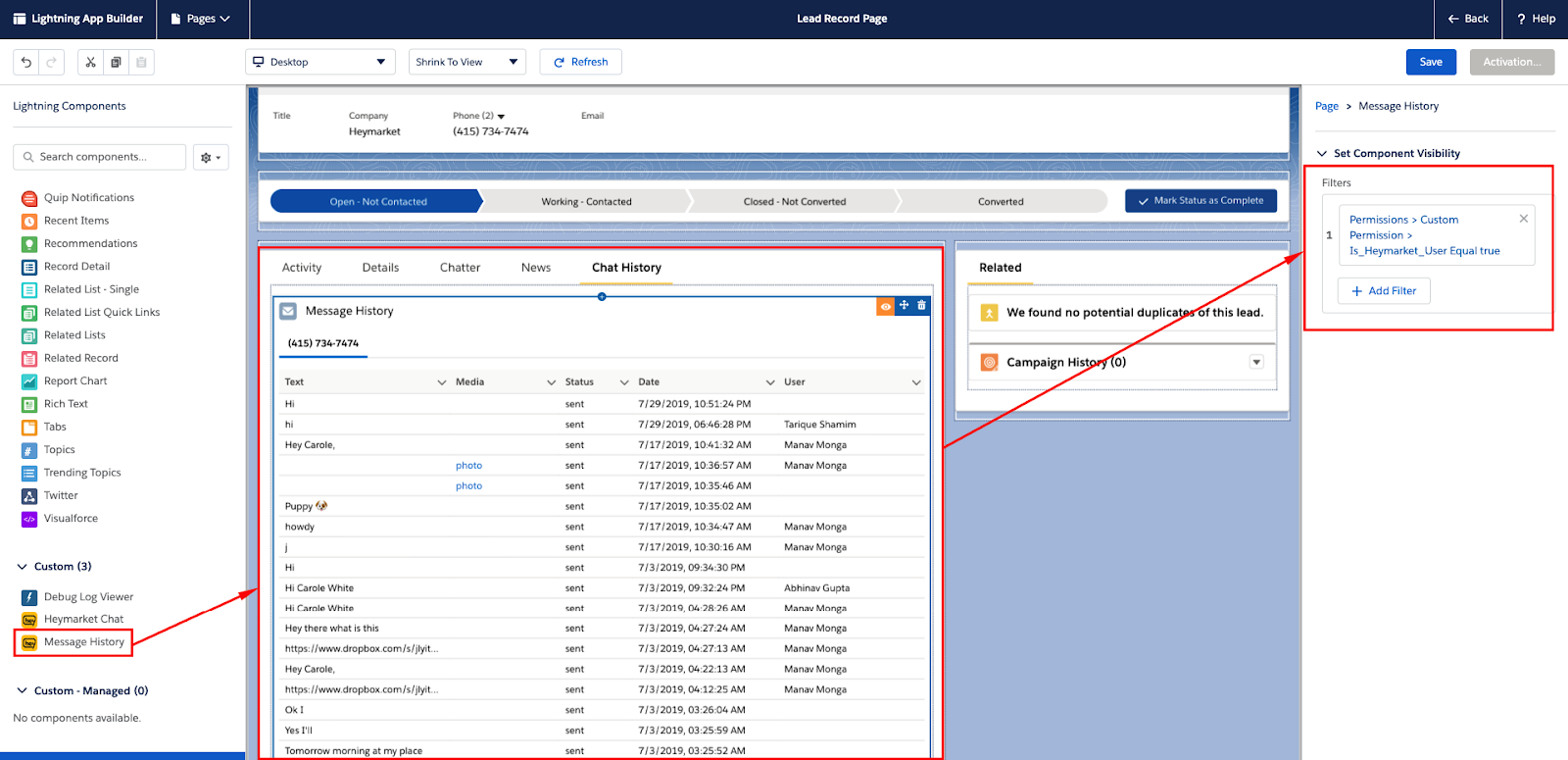Collapse the Custom - Managed (0) section
The image size is (1568, 760).
pos(22,691)
